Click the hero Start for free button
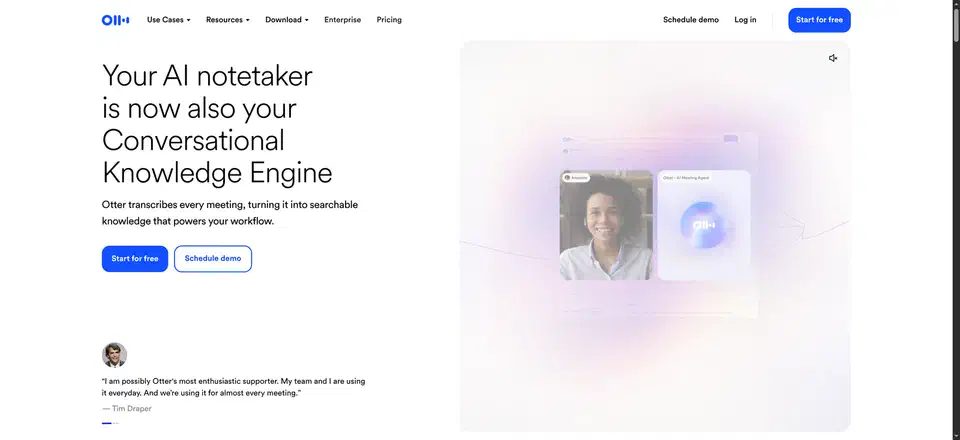960x440 pixels. click(135, 259)
